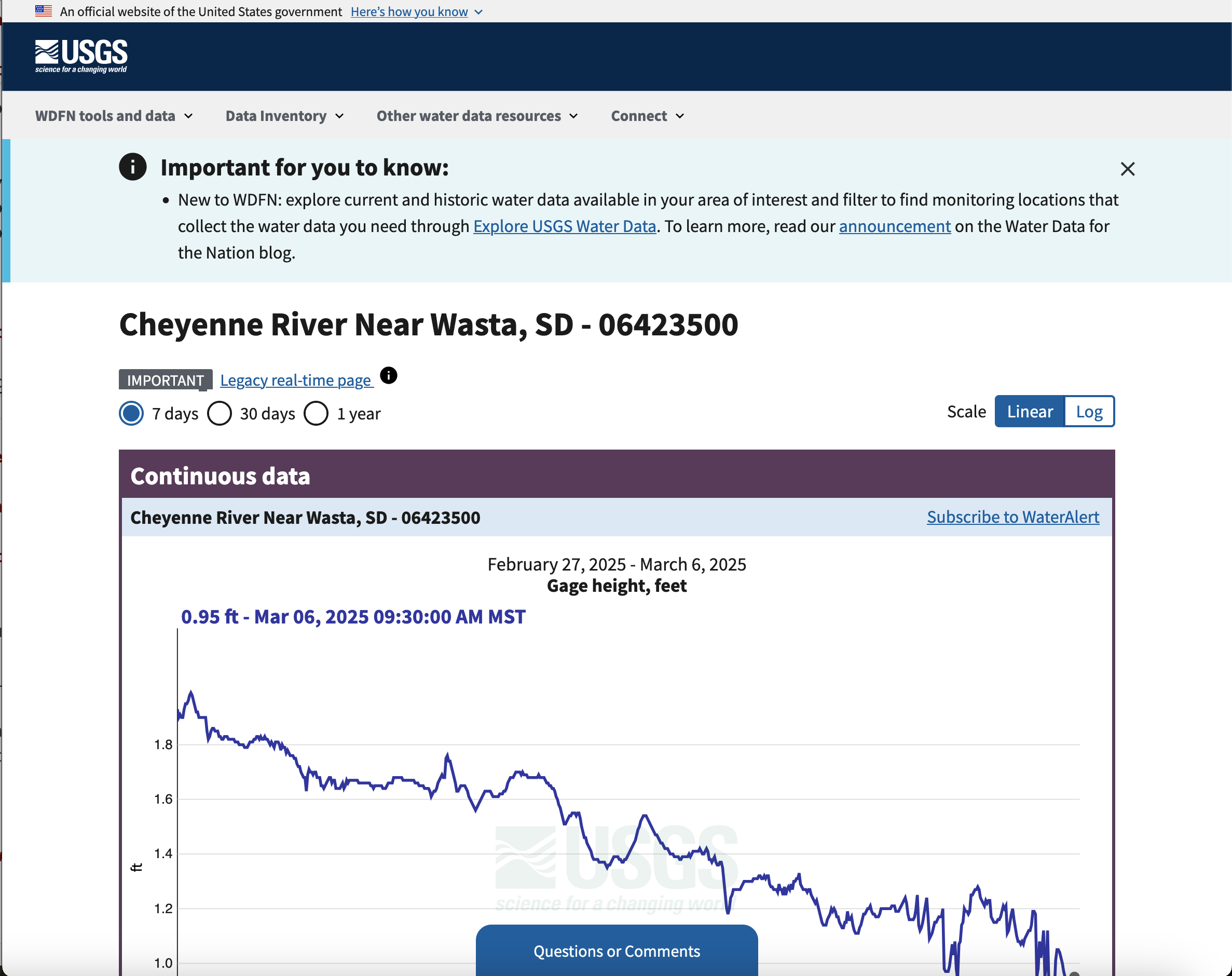Click the US flag icon
Image resolution: width=1232 pixels, height=976 pixels.
[44, 11]
